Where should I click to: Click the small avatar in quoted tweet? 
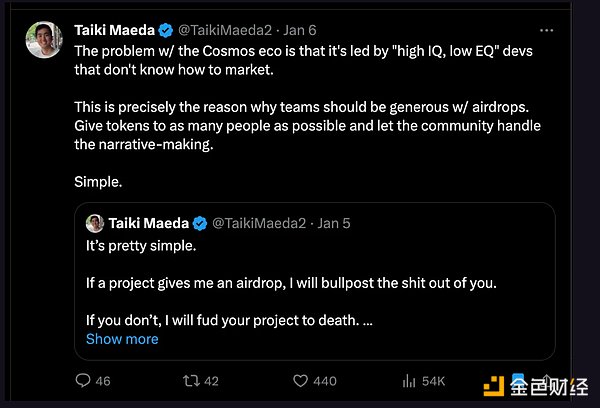pos(94,222)
